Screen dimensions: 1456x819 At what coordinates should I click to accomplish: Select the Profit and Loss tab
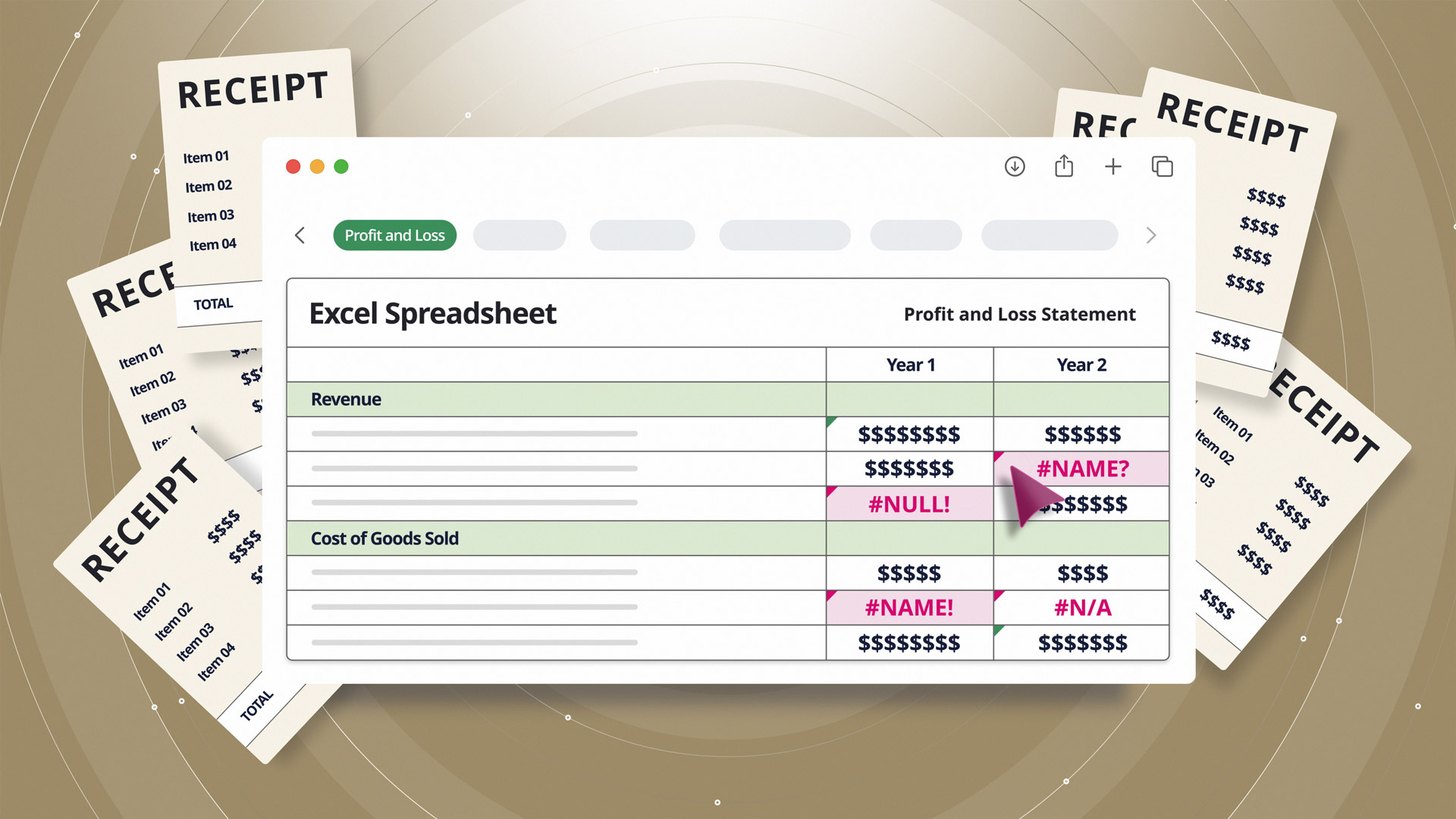[x=394, y=235]
